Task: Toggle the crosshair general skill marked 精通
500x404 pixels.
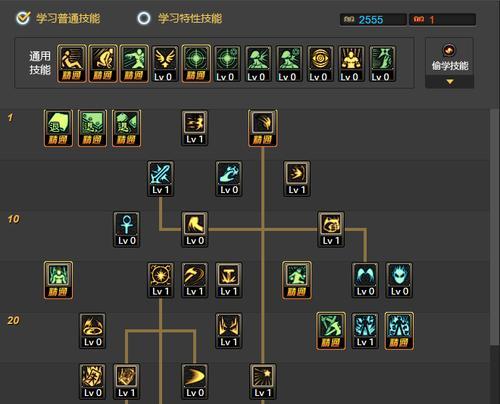Action: 196,64
